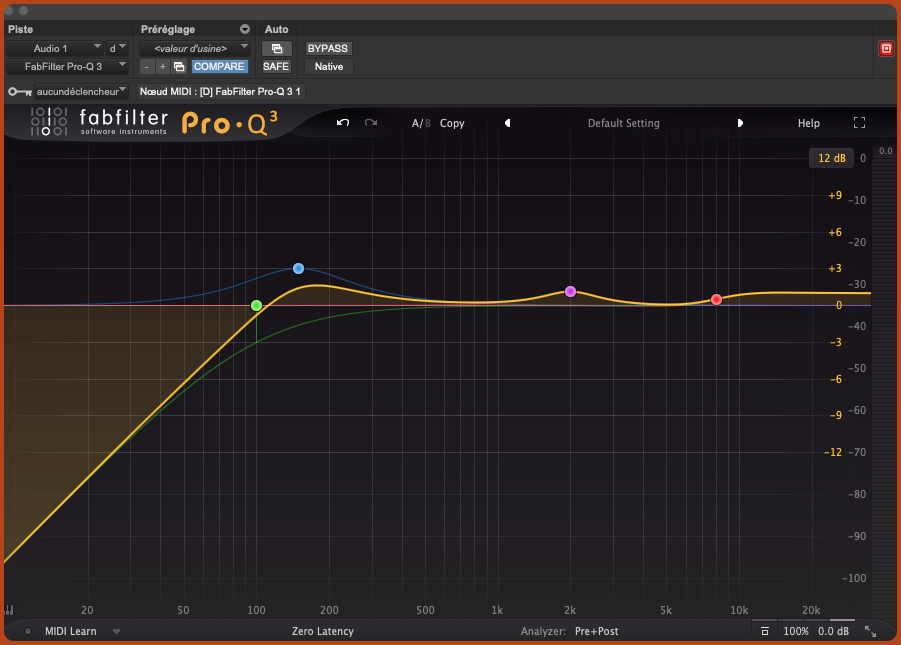This screenshot has height=645, width=901.
Task: Open the piano display icon at bottom left
Action: 10,610
